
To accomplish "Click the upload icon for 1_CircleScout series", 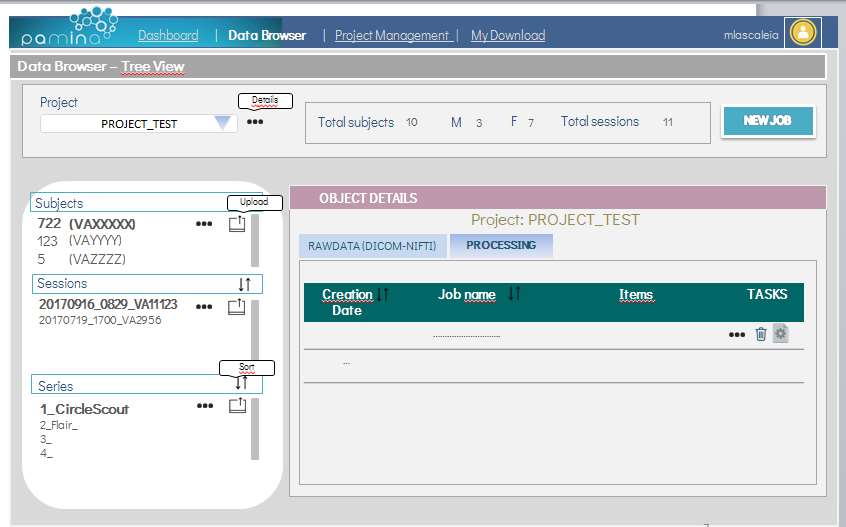I will [x=237, y=406].
